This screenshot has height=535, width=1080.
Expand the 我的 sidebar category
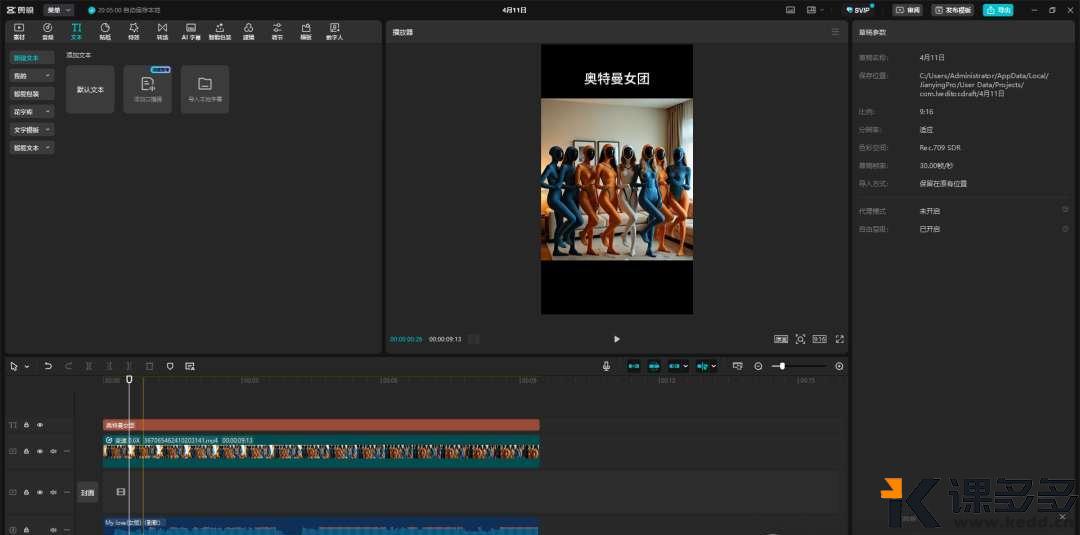32,76
